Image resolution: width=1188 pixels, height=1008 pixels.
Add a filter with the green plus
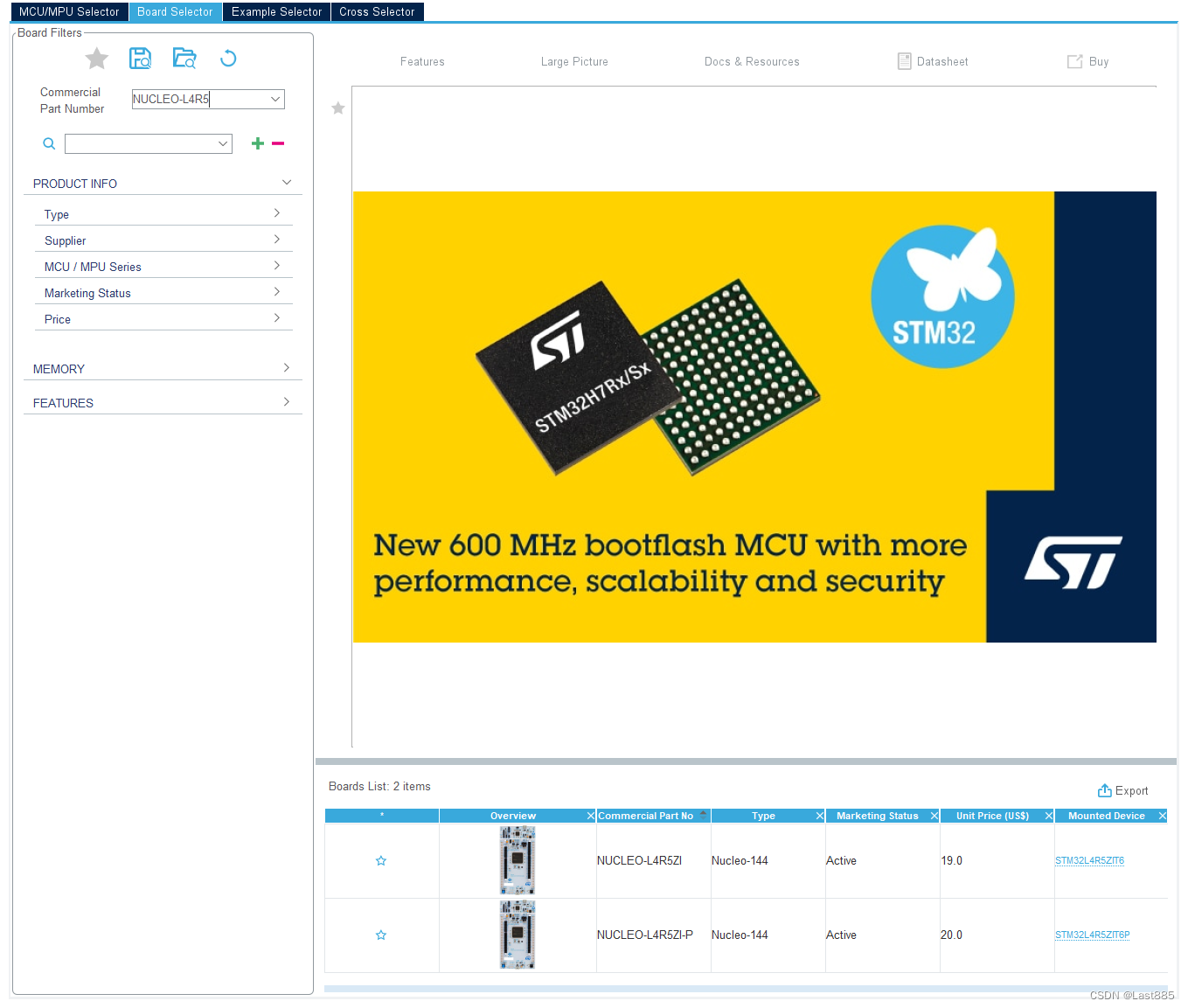[x=258, y=143]
